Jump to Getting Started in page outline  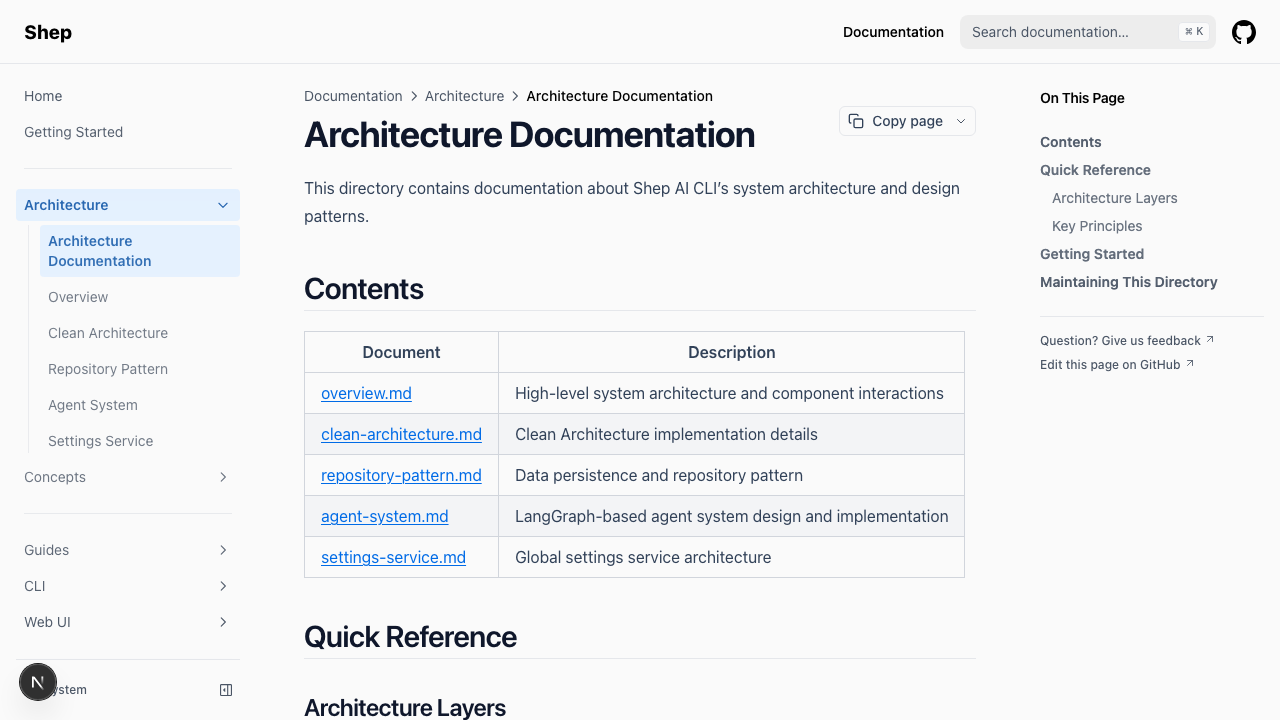coord(1092,254)
